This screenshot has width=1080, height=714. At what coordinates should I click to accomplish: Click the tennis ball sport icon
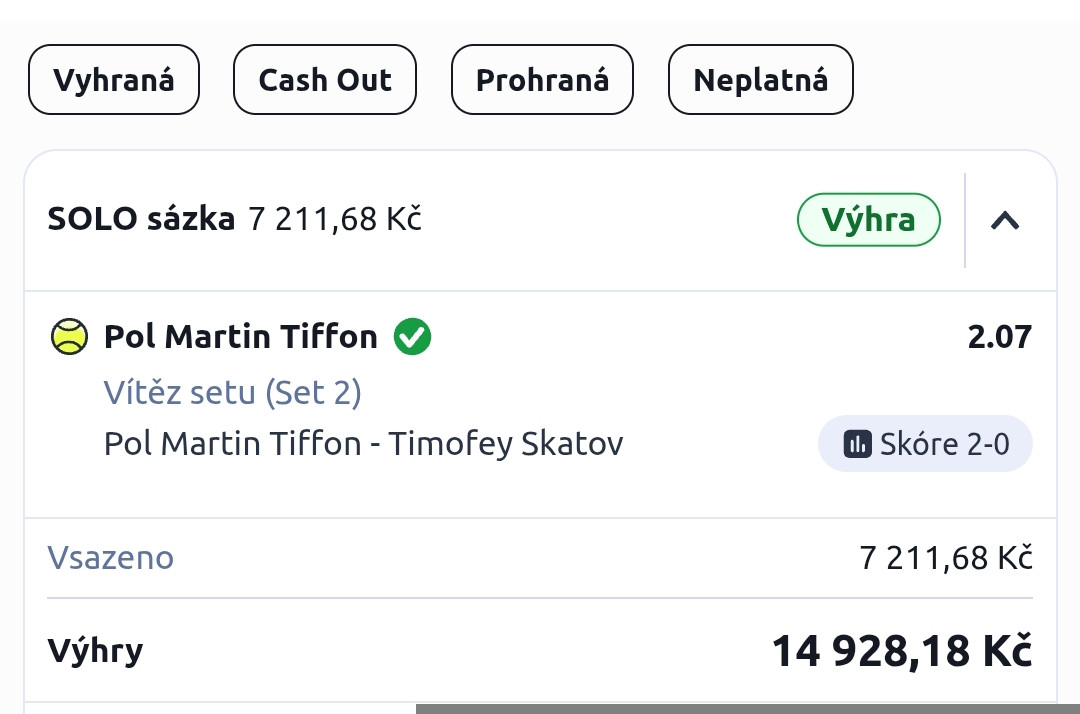point(69,337)
